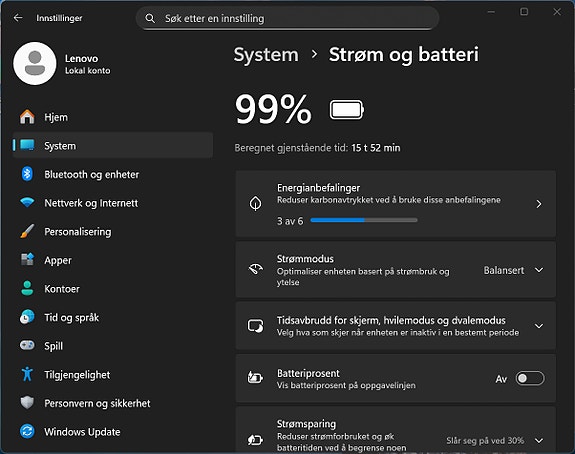Click the Tilgjengelighet accessibility icon
The image size is (575, 454).
pyautogui.click(x=27, y=374)
